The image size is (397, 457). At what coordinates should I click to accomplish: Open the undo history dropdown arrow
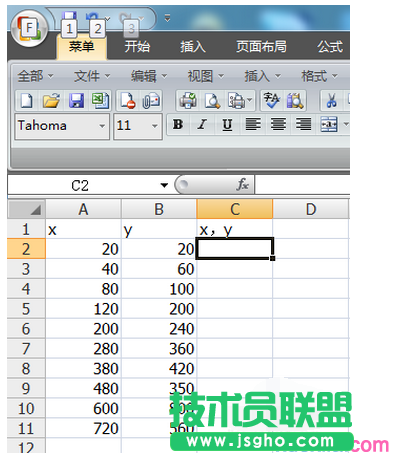107,19
